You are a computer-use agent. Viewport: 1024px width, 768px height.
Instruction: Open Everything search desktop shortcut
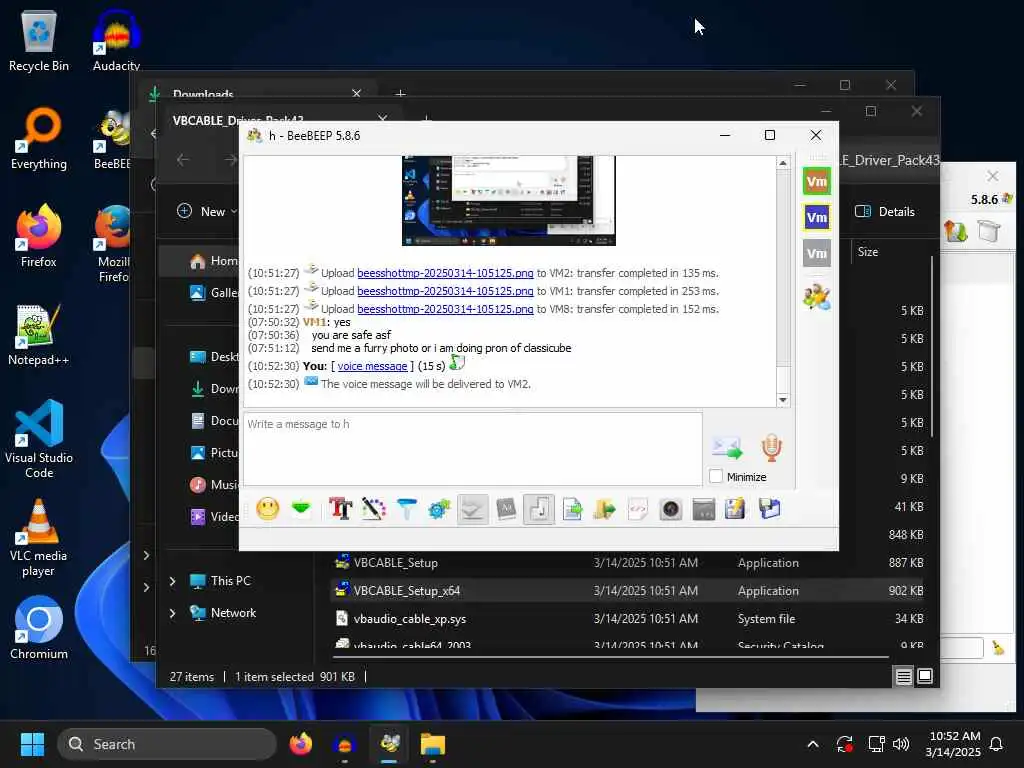(39, 140)
